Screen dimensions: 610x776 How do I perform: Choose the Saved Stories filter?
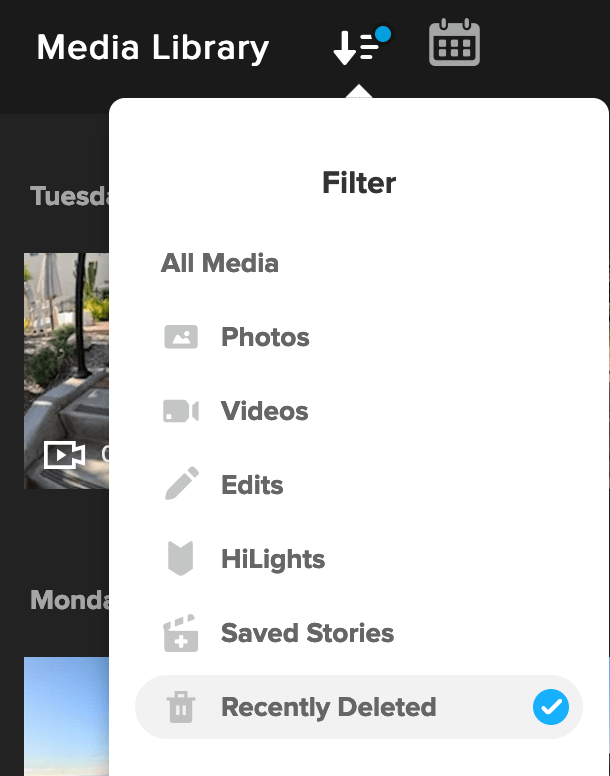click(x=308, y=633)
